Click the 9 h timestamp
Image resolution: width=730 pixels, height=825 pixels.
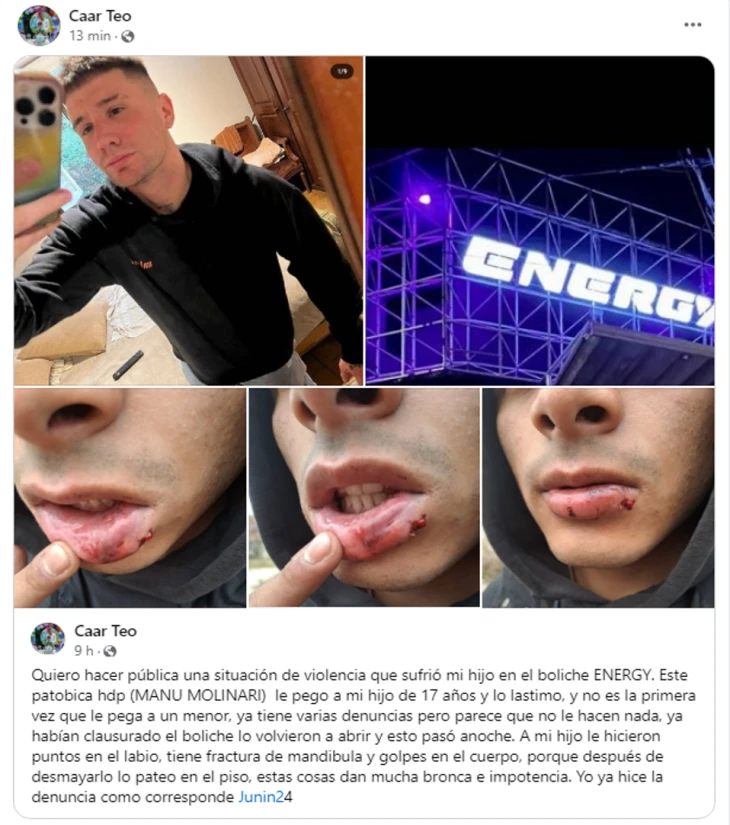(x=84, y=651)
